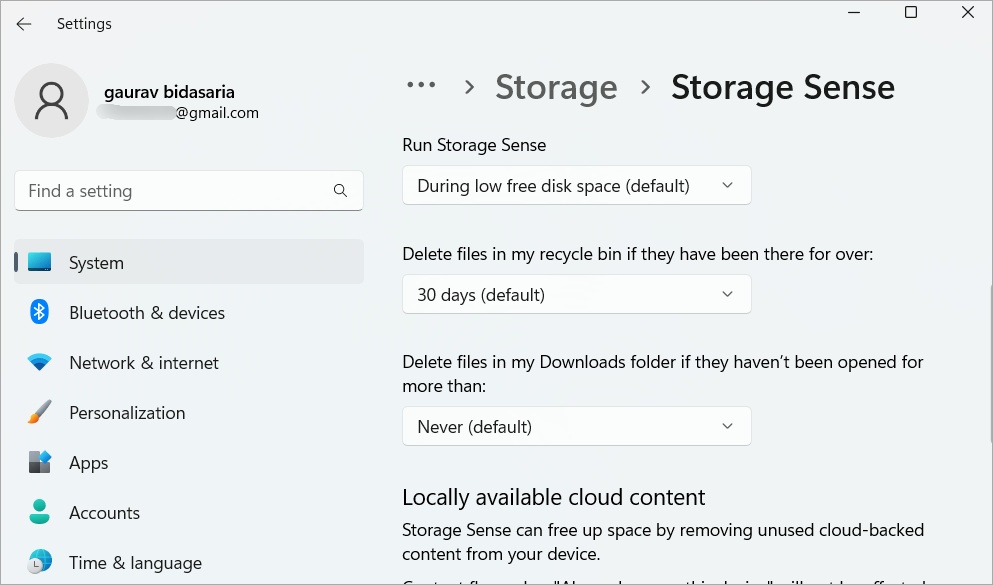This screenshot has width=993, height=585.
Task: Open the Run Storage Sense dropdown
Action: click(x=576, y=186)
